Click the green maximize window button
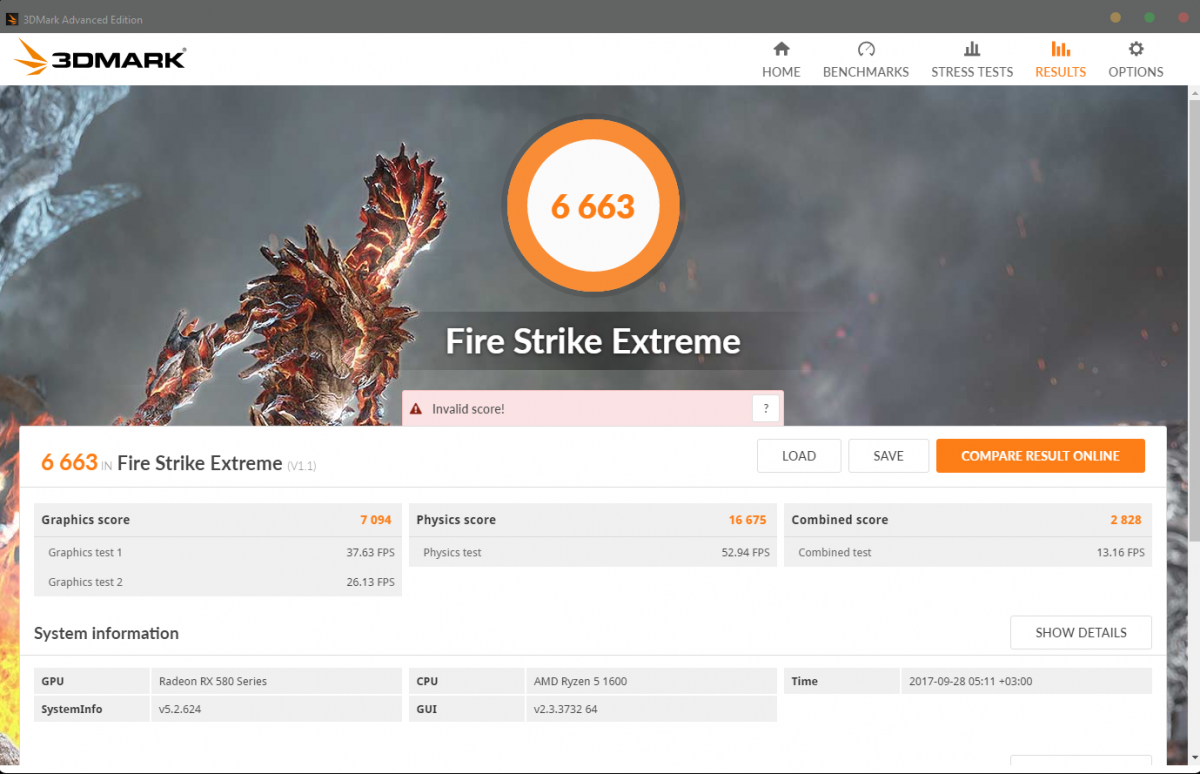This screenshot has height=774, width=1200. pos(1150,18)
